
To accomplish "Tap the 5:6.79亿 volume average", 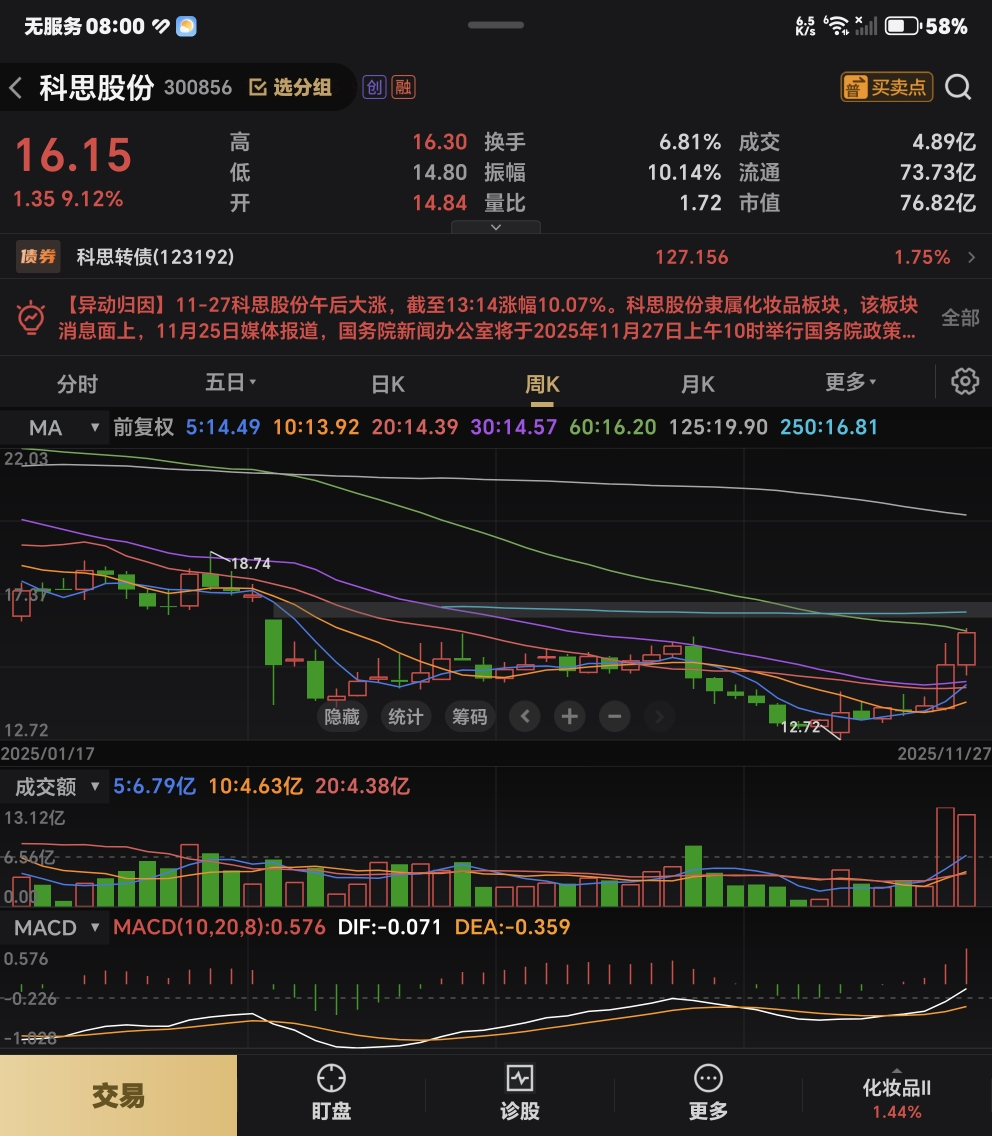I will (x=154, y=786).
